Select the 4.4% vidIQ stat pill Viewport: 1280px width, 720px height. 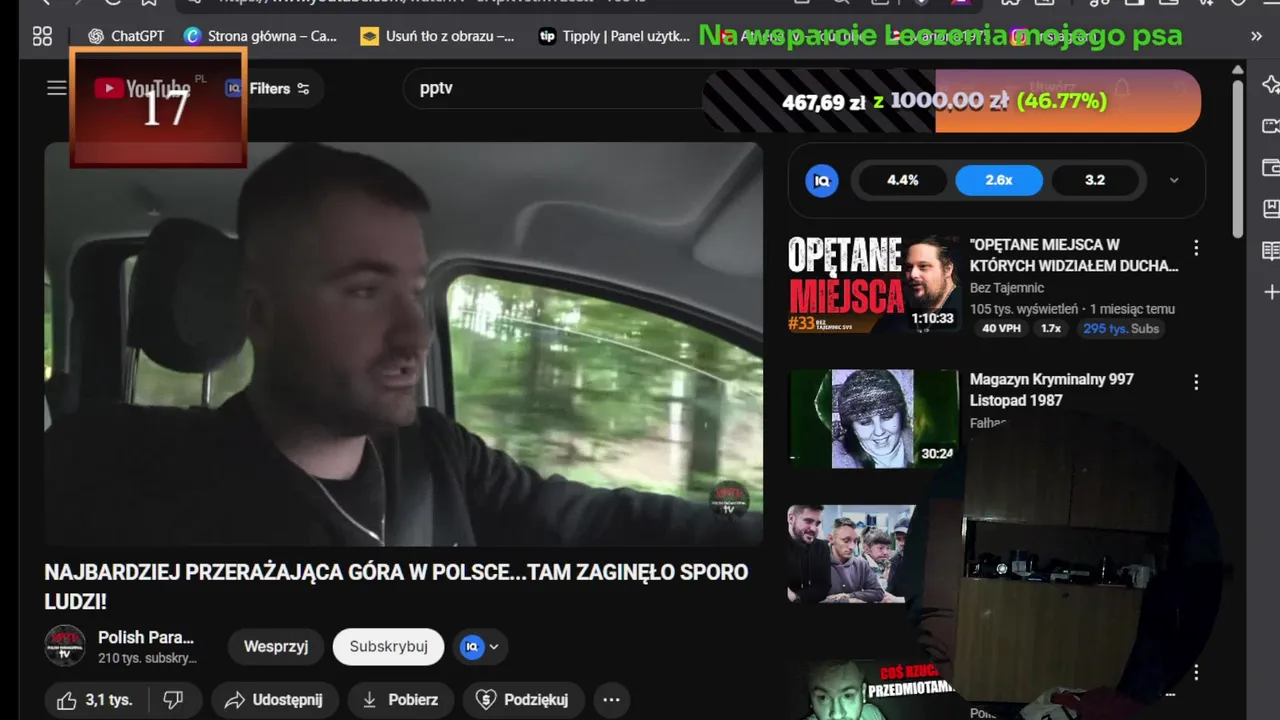point(902,180)
